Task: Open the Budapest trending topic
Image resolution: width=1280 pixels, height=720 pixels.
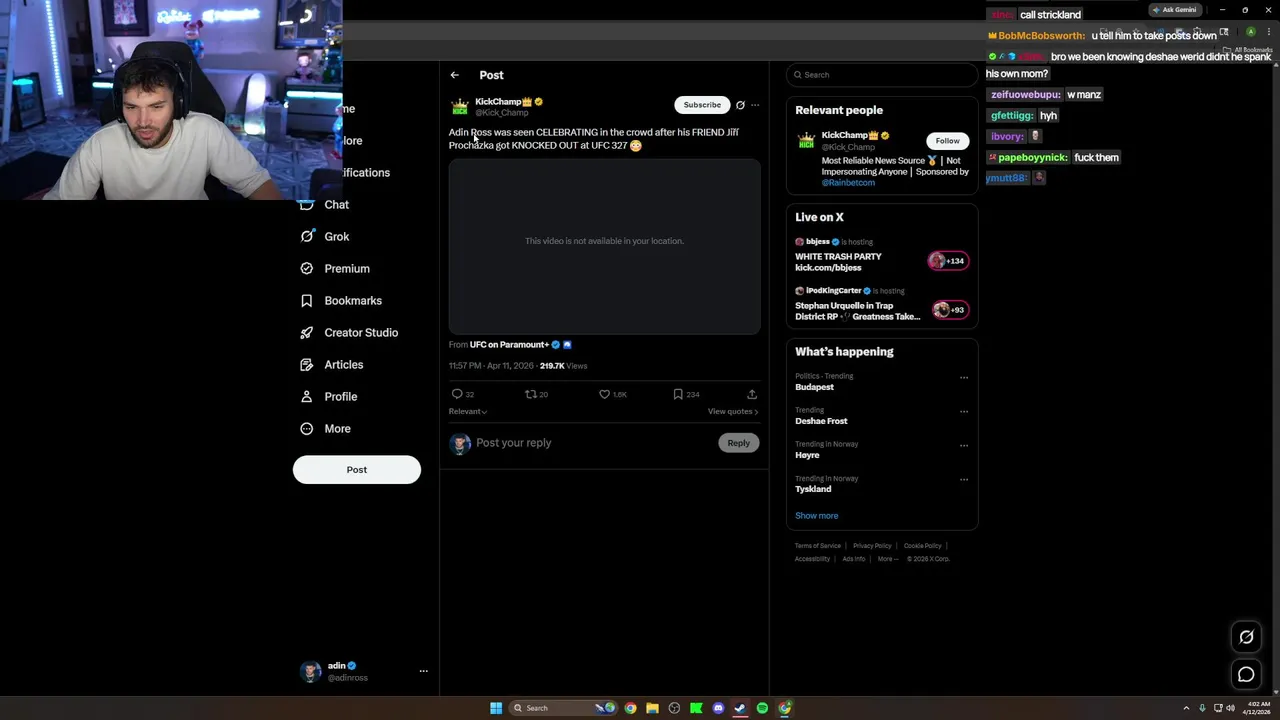Action: click(x=814, y=387)
